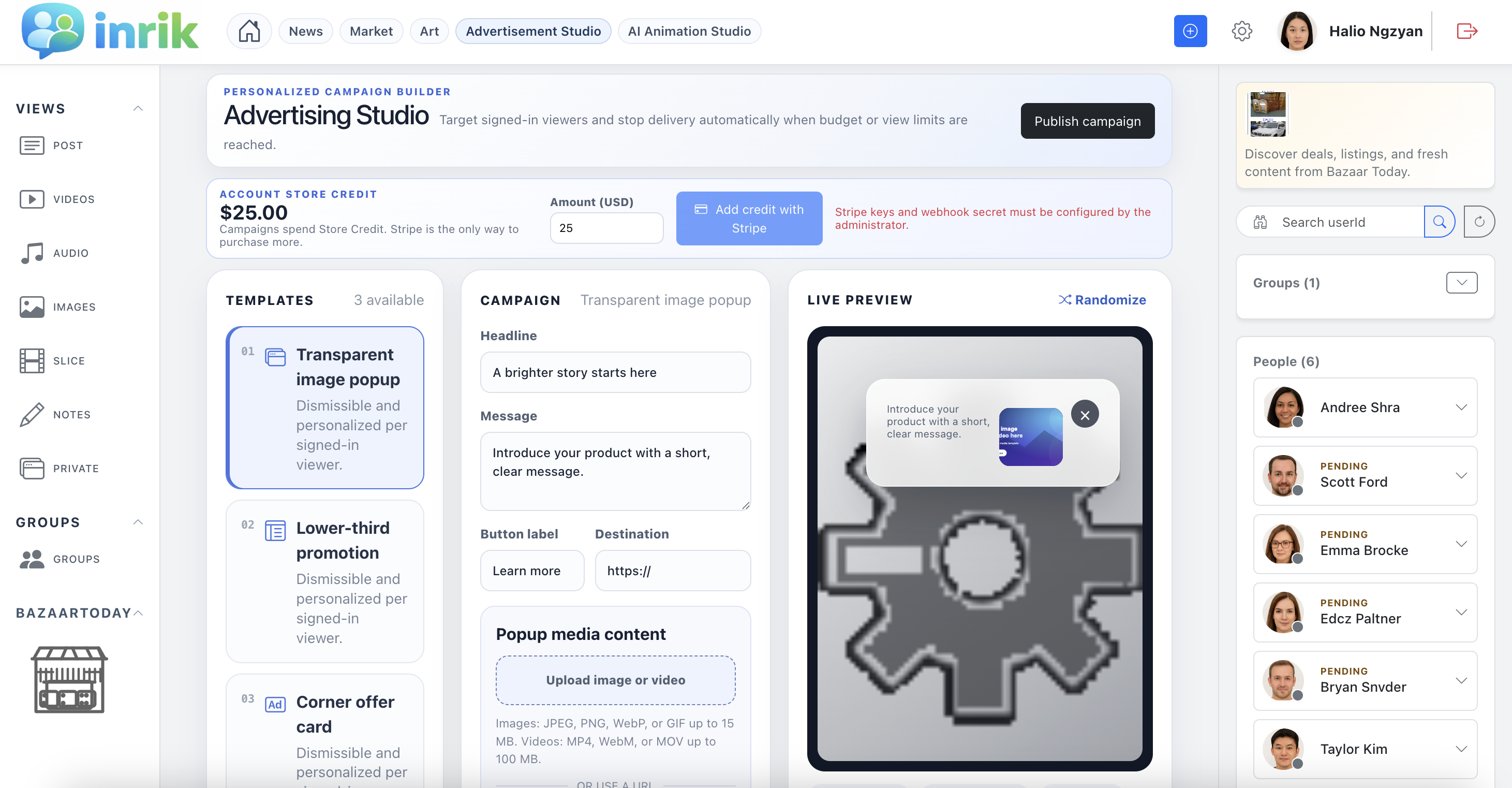This screenshot has width=1512, height=788.
Task: Click the Button label field
Action: tap(532, 570)
